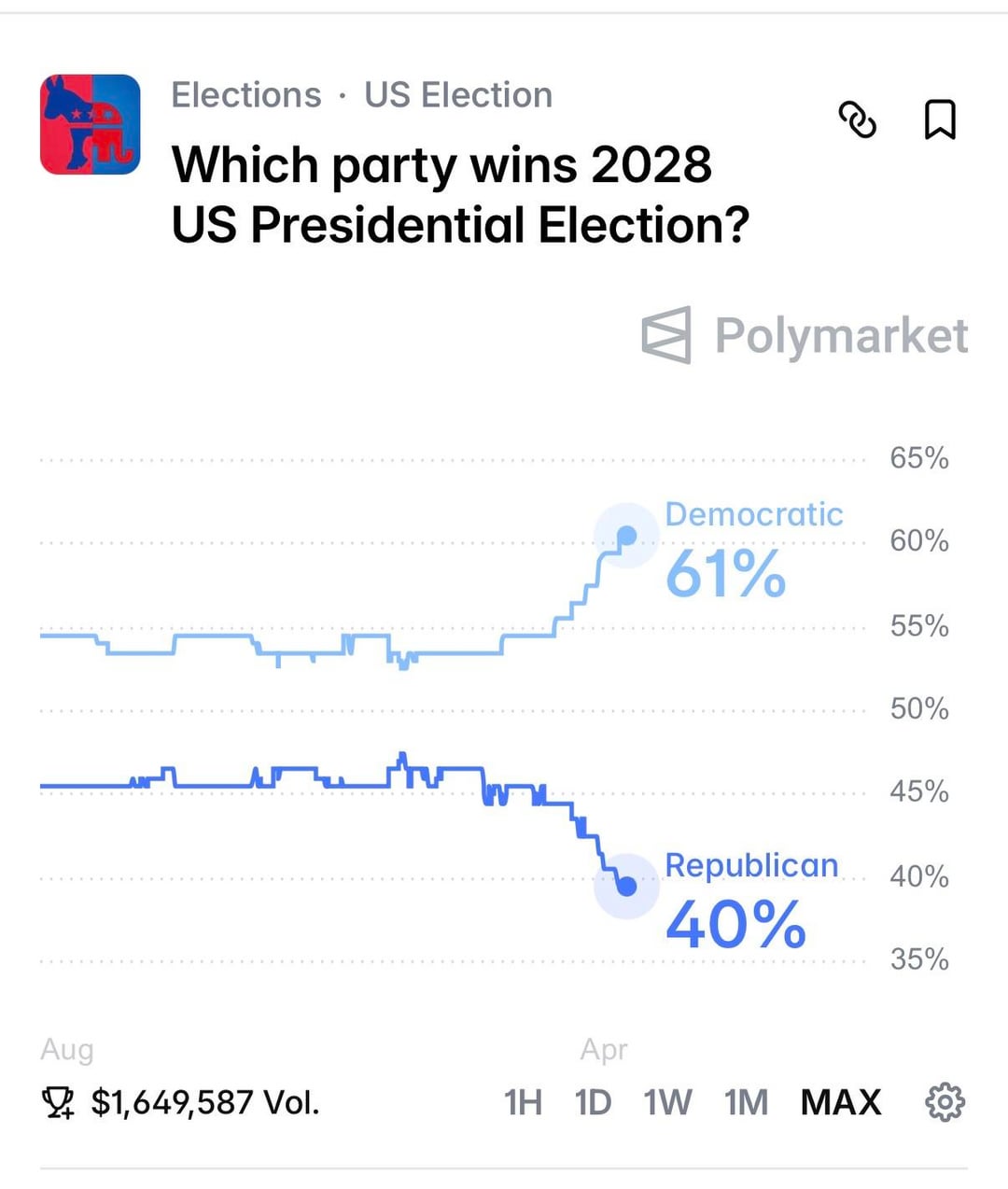
Task: Copy the market link via chain icon
Action: [x=858, y=119]
